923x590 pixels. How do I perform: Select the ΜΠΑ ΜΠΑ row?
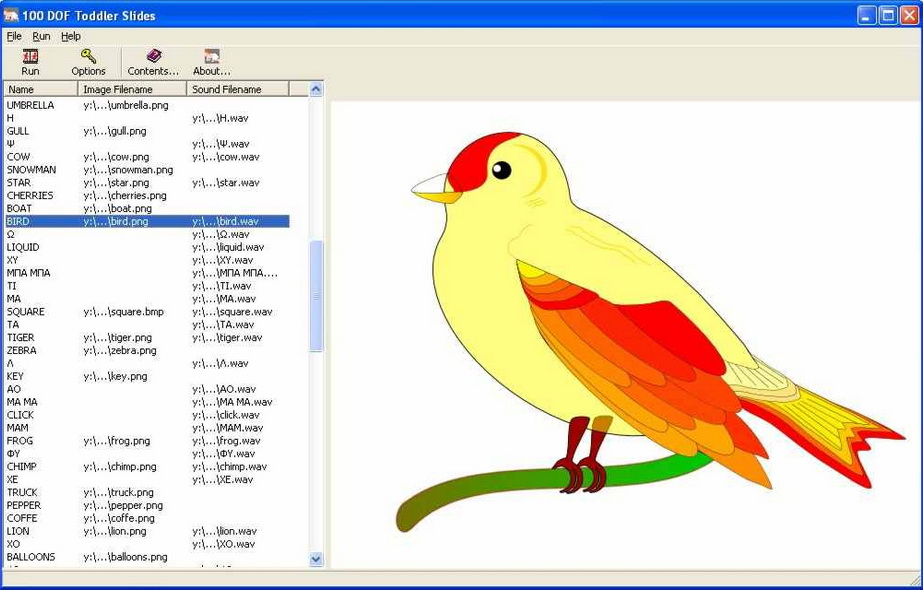147,273
